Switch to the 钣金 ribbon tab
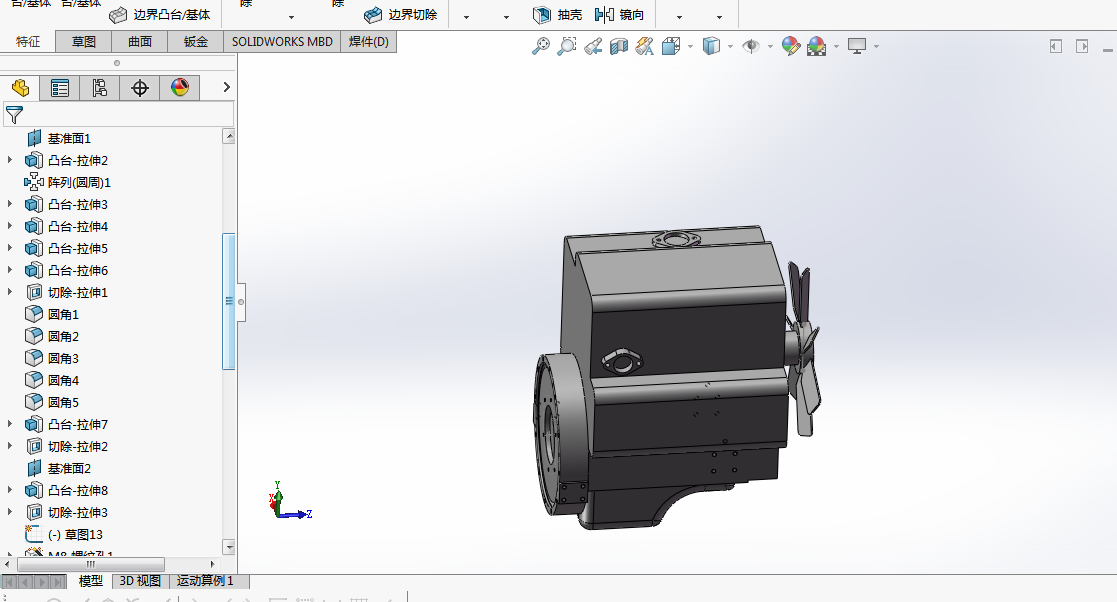Screen dimensions: 1117x602 click(x=195, y=42)
